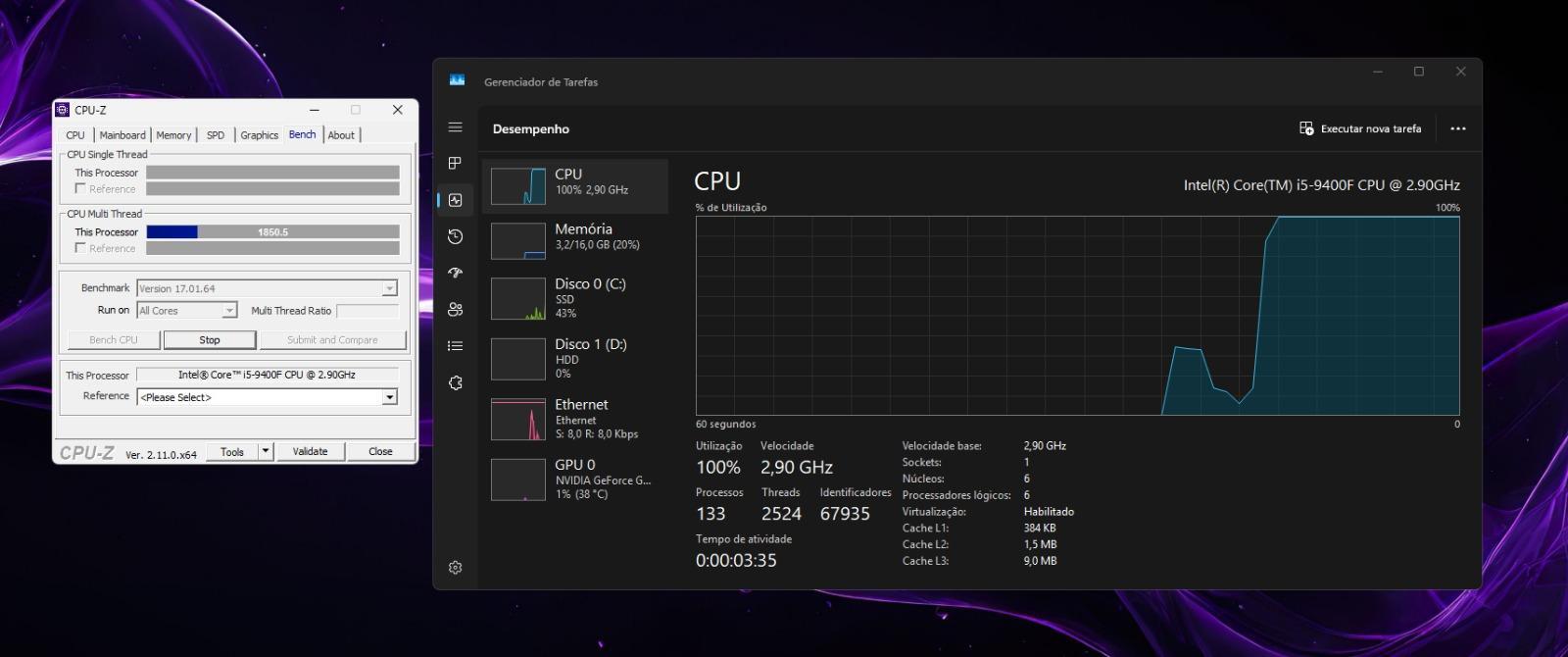Click the Validate button

310,451
